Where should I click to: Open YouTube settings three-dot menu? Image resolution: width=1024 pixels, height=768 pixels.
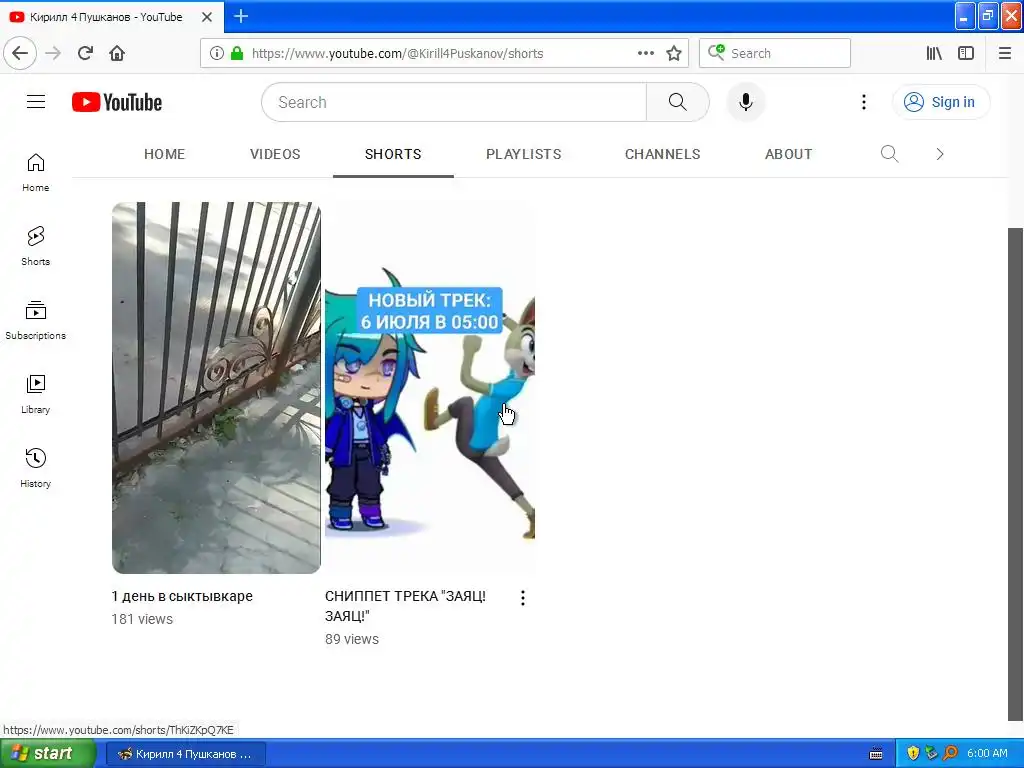tap(863, 102)
